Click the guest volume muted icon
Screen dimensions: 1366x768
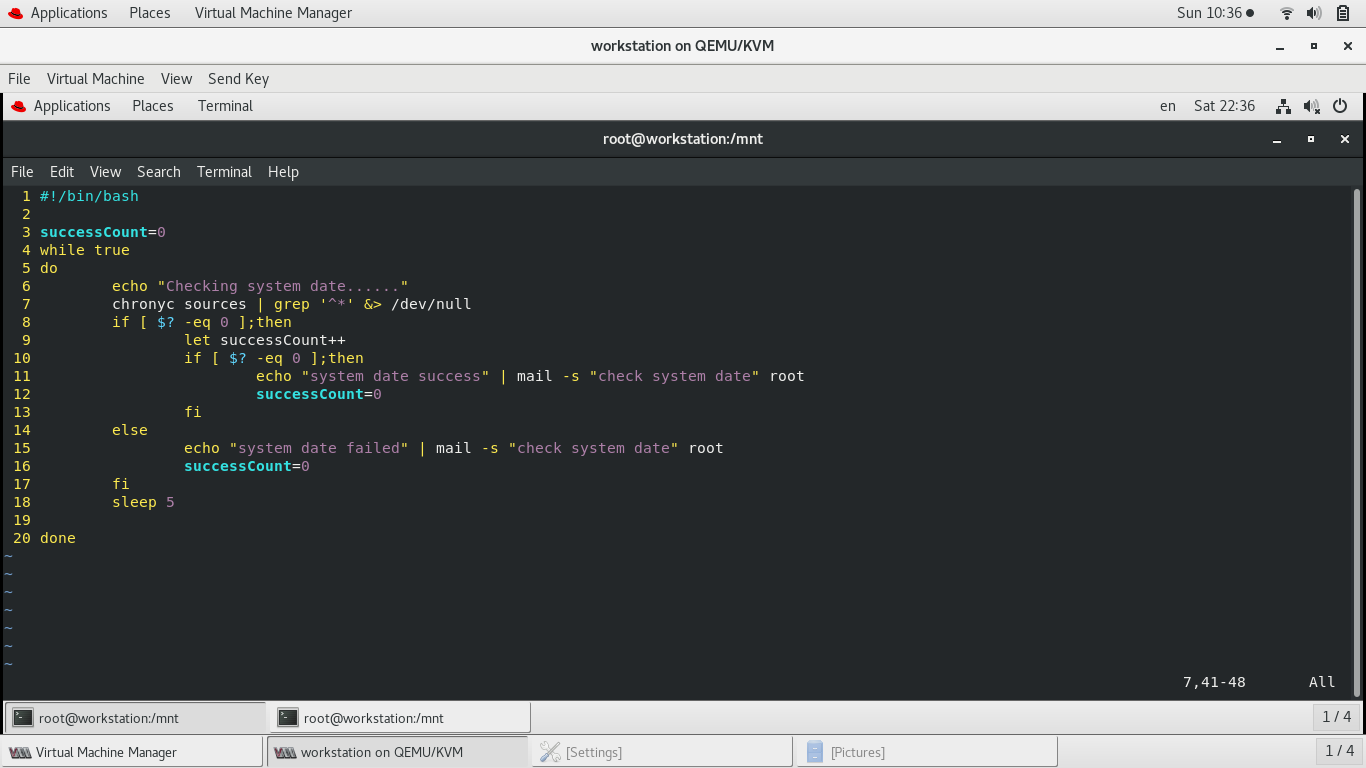(1312, 106)
